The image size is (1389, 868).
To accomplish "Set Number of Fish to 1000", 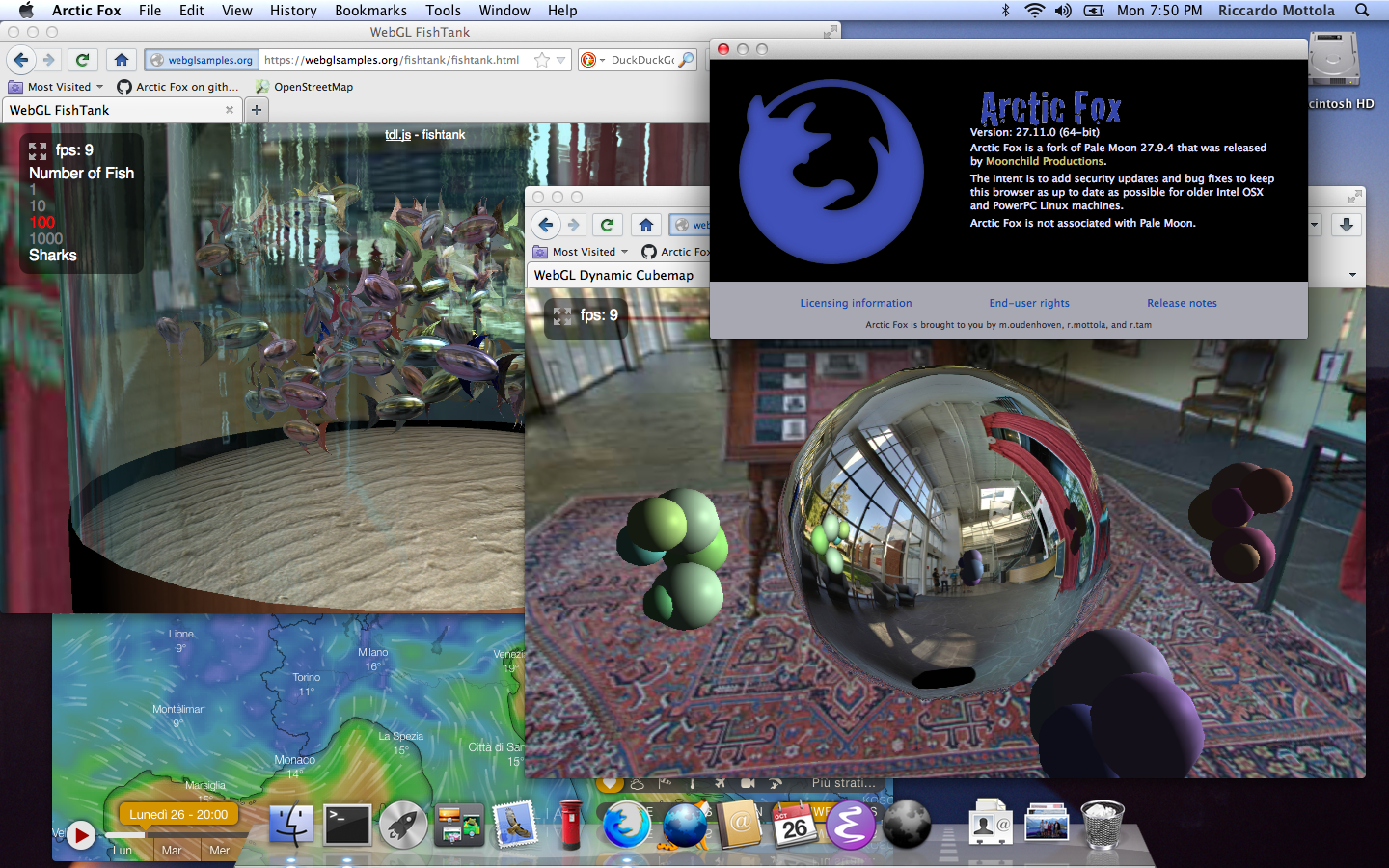I will pos(45,239).
